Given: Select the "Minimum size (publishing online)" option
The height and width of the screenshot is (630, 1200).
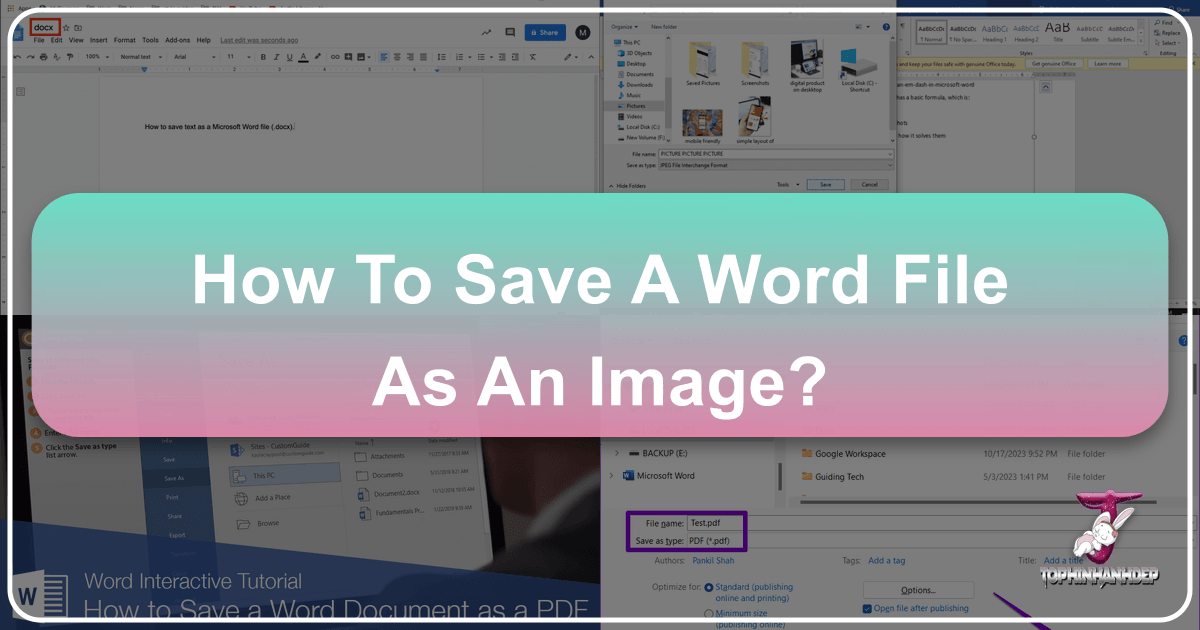Looking at the screenshot, I should point(708,613).
